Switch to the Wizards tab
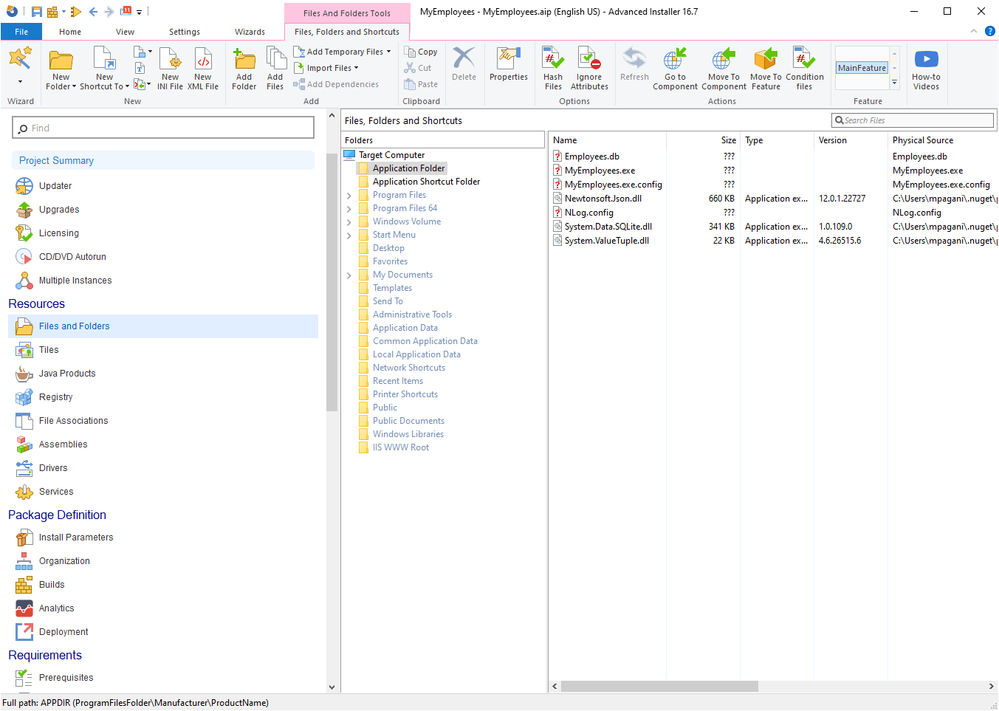The height and width of the screenshot is (711, 999). click(x=250, y=32)
